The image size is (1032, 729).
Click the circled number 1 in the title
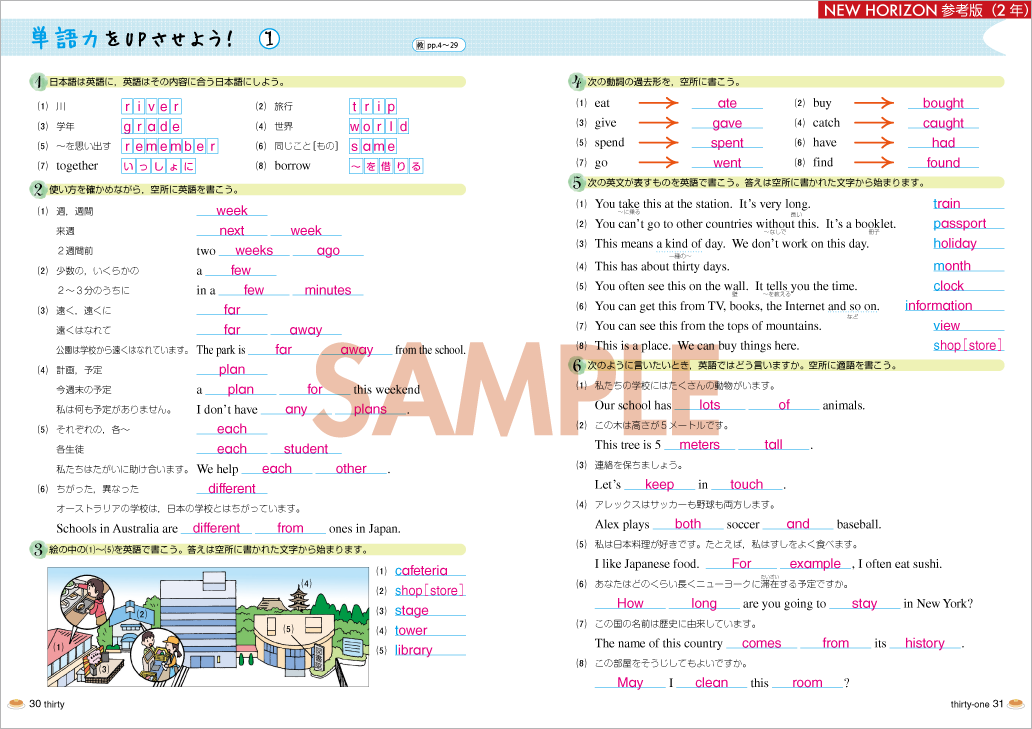pyautogui.click(x=269, y=39)
